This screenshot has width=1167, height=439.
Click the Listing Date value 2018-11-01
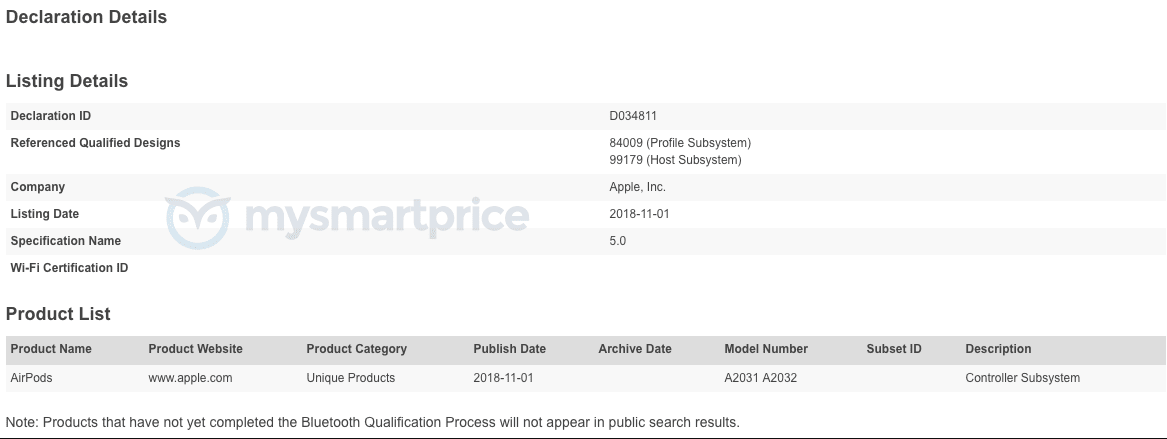click(638, 214)
